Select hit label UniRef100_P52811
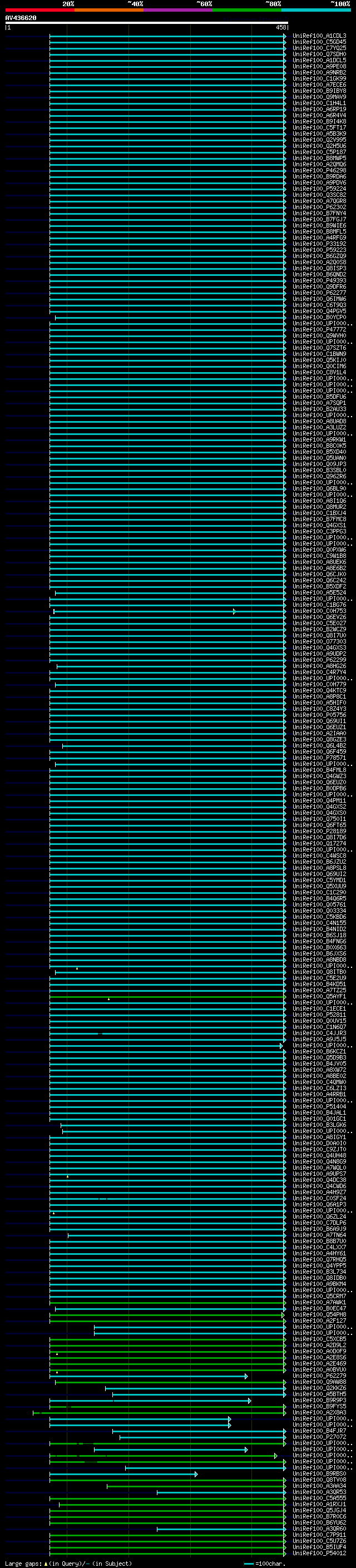The width and height of the screenshot is (356, 1568). pyautogui.click(x=319, y=1015)
